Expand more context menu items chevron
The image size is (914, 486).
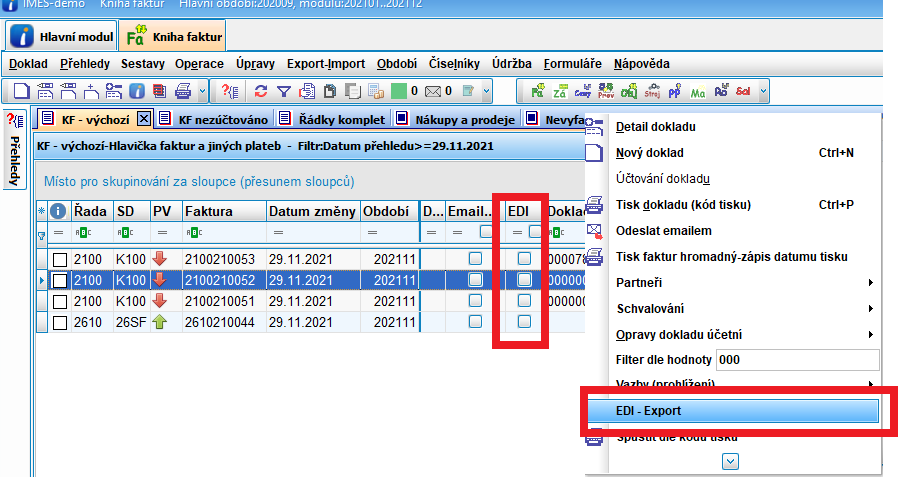tap(730, 462)
